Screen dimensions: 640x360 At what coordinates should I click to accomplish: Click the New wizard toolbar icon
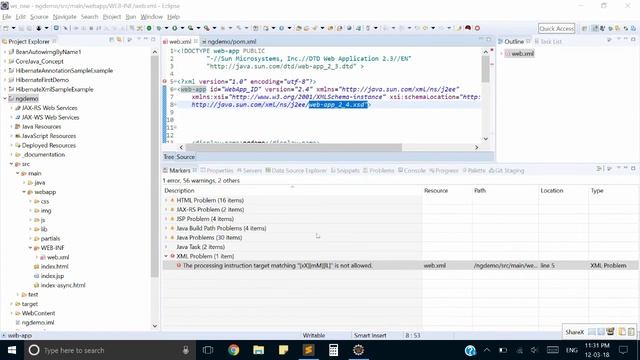6,28
